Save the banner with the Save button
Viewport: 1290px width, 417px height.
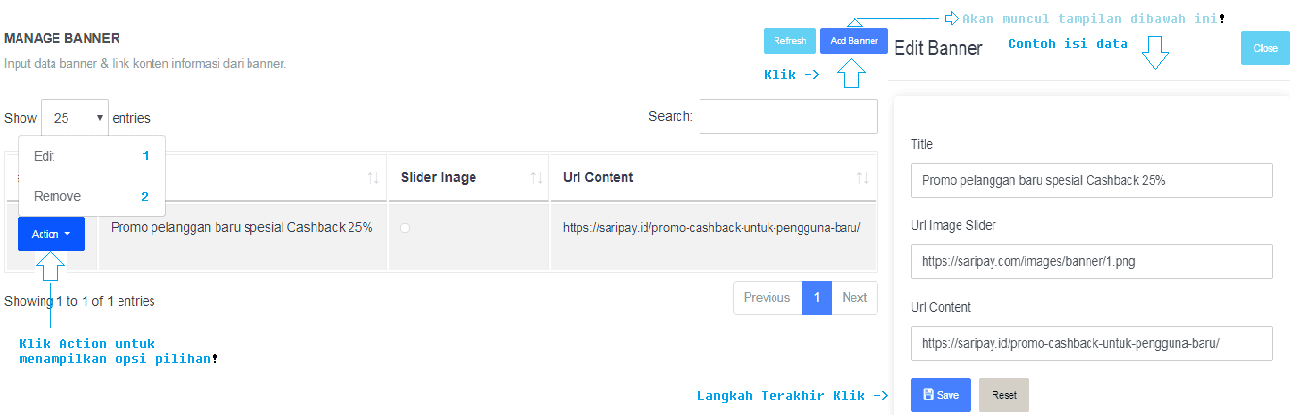point(940,395)
